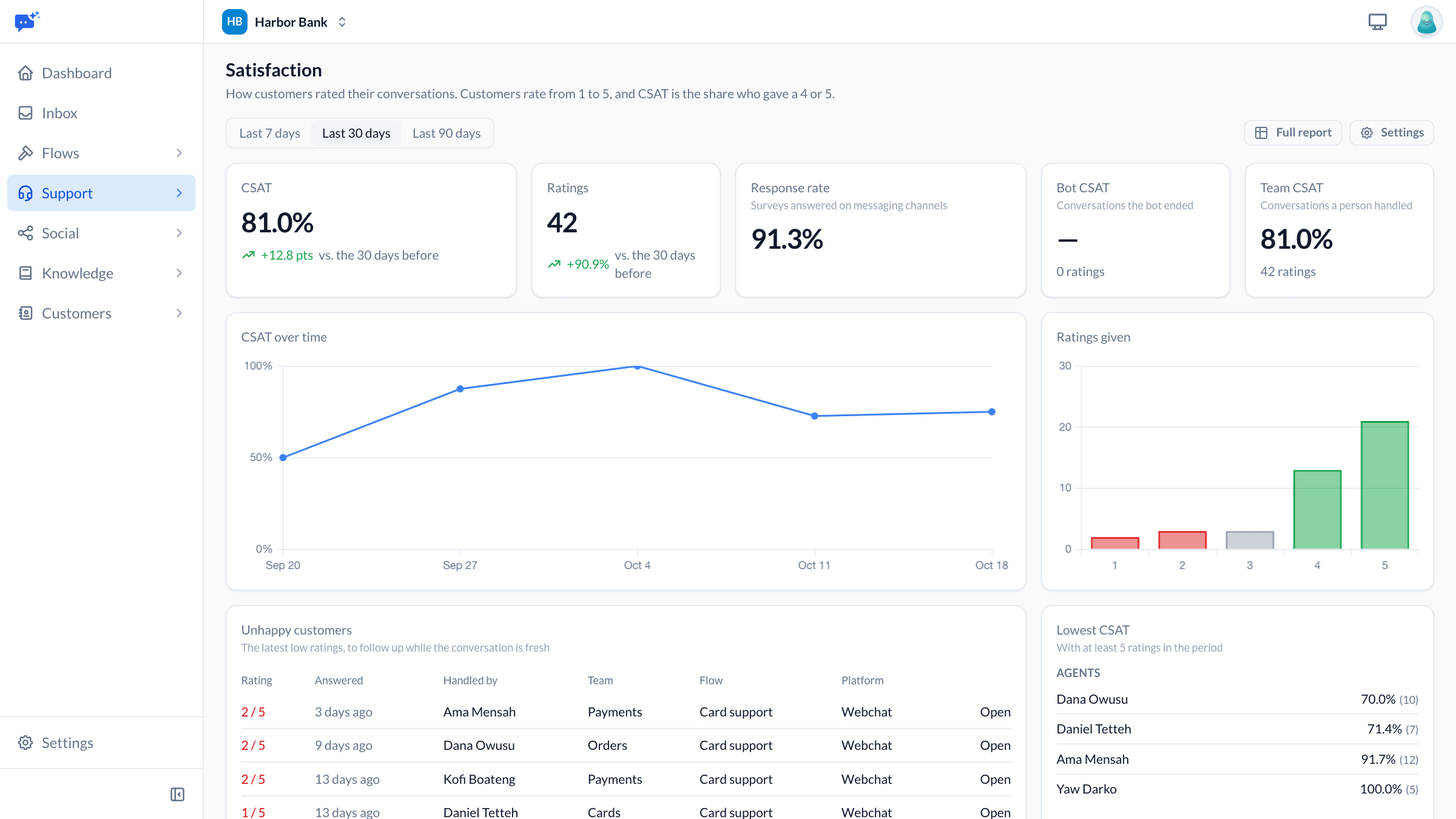Select Ama Mensah 91.7% agent row
The width and height of the screenshot is (1456, 819).
(x=1238, y=760)
